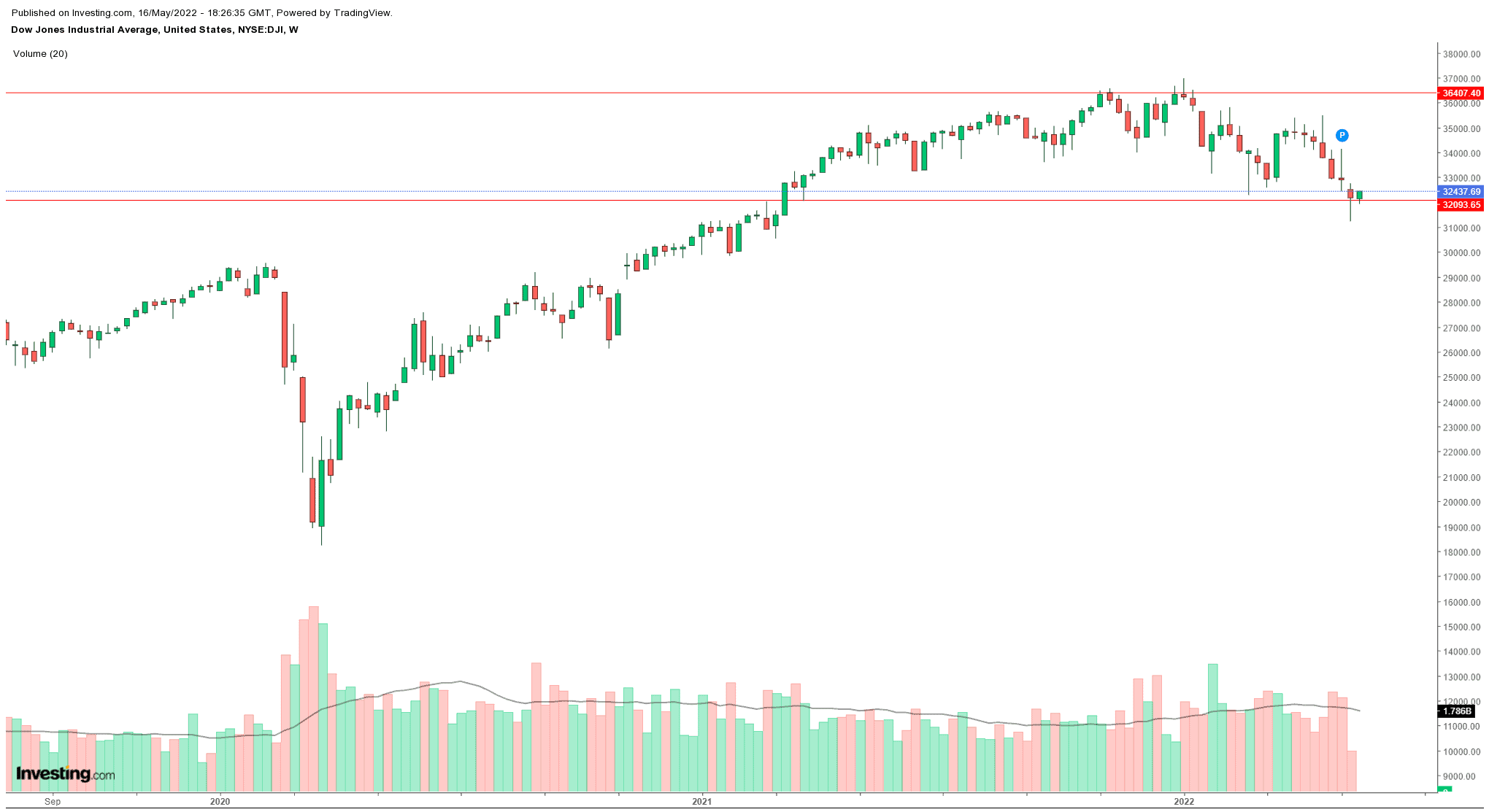
Task: Click the red 36407.40 price label
Action: click(1461, 93)
